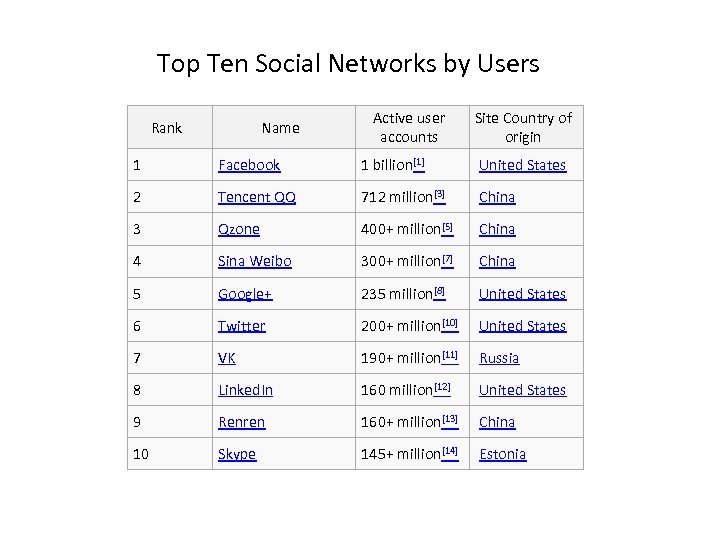Viewport: 720px width, 540px height.
Task: Open the China link in Renren row
Action: tap(497, 422)
